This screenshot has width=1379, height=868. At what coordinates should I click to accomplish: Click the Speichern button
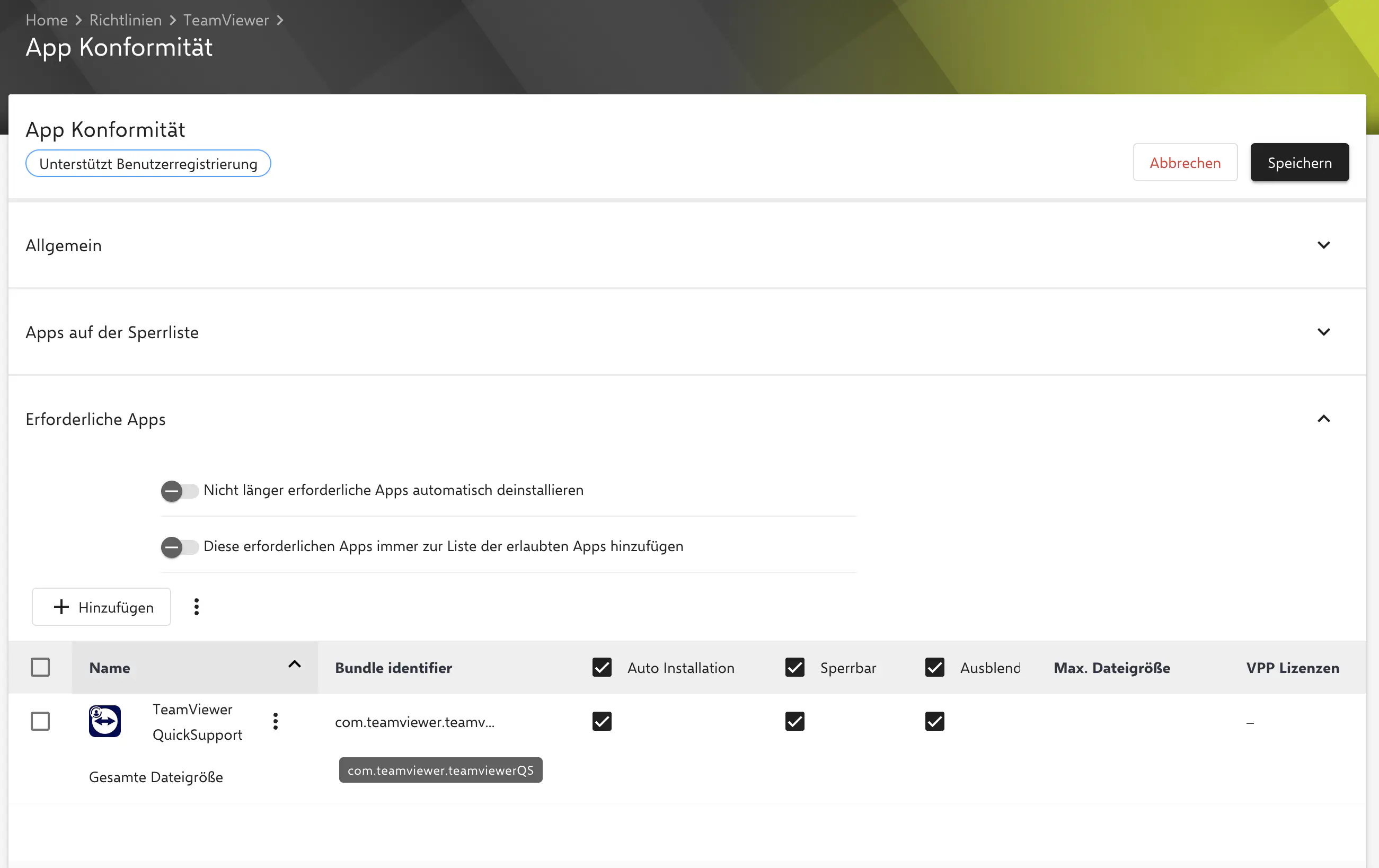(1300, 162)
